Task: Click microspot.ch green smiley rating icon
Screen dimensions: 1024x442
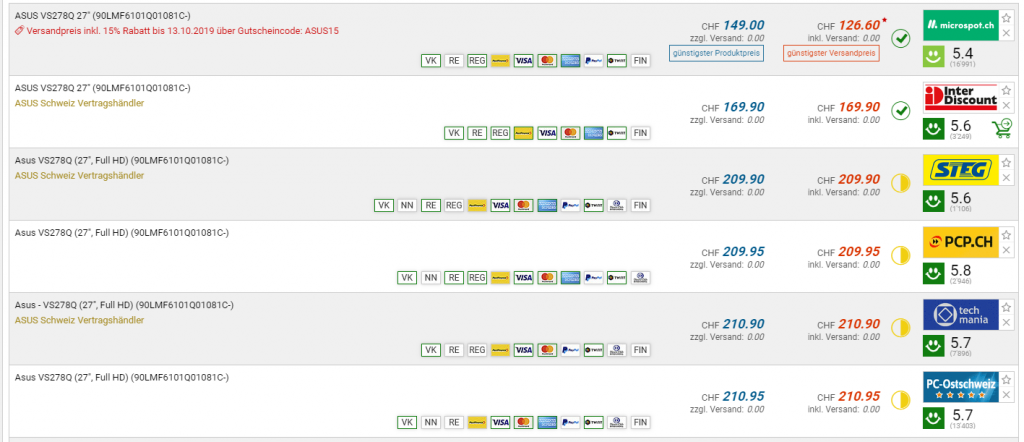Action: click(933, 54)
